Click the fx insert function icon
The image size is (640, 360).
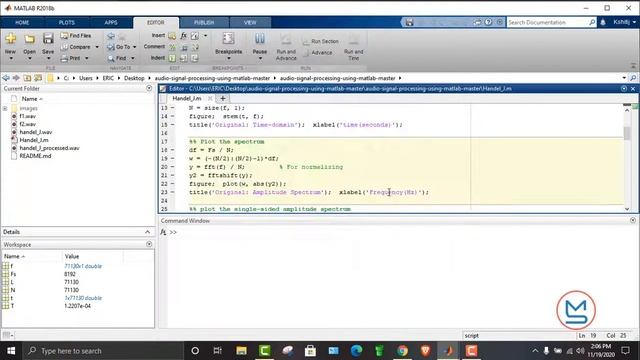(x=184, y=36)
